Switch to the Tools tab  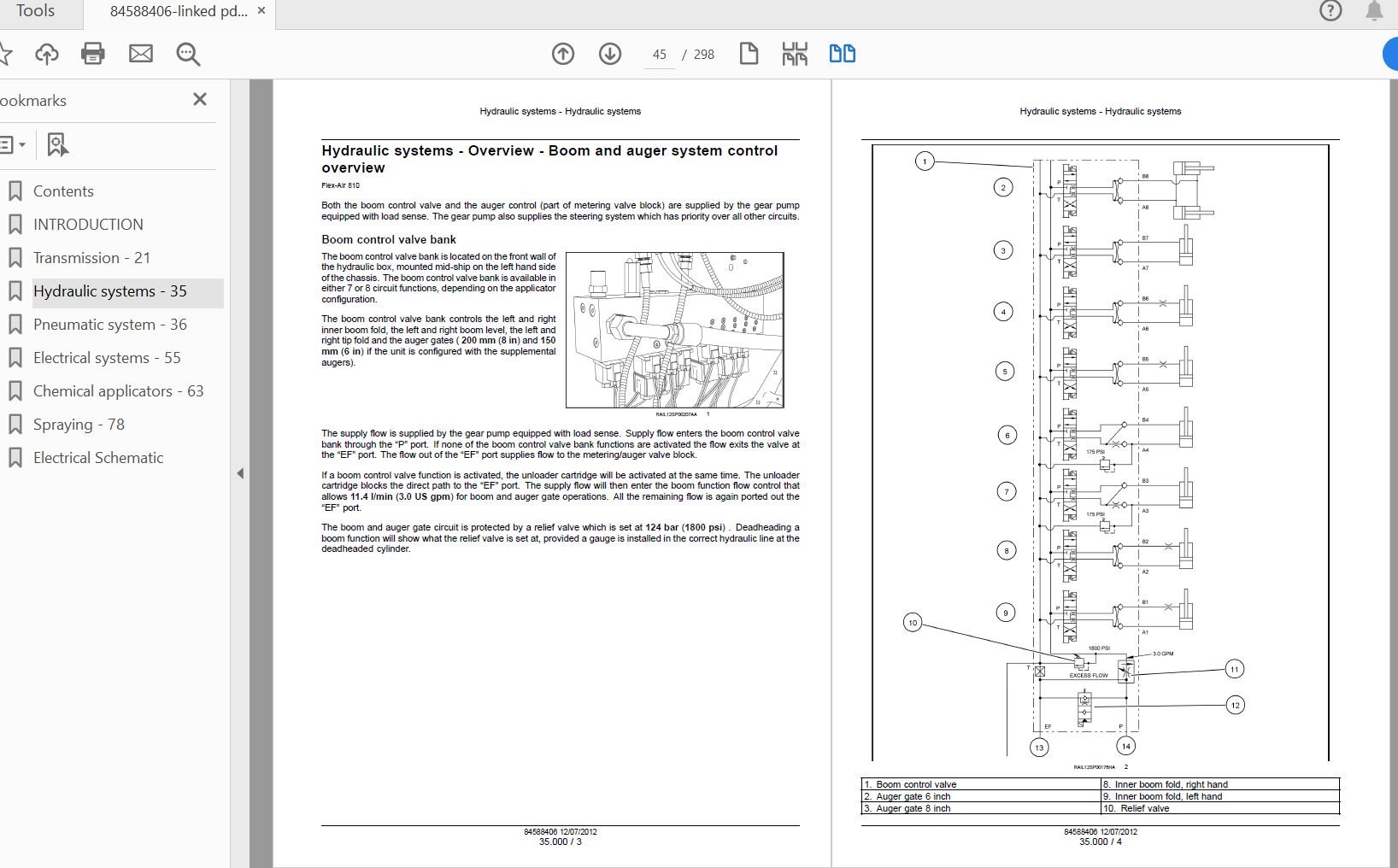point(35,11)
